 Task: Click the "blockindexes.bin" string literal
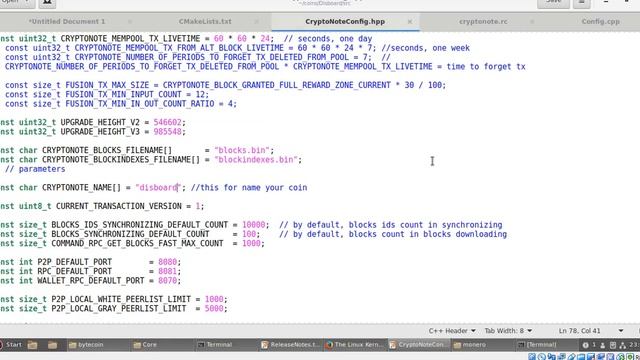pyautogui.click(x=256, y=160)
